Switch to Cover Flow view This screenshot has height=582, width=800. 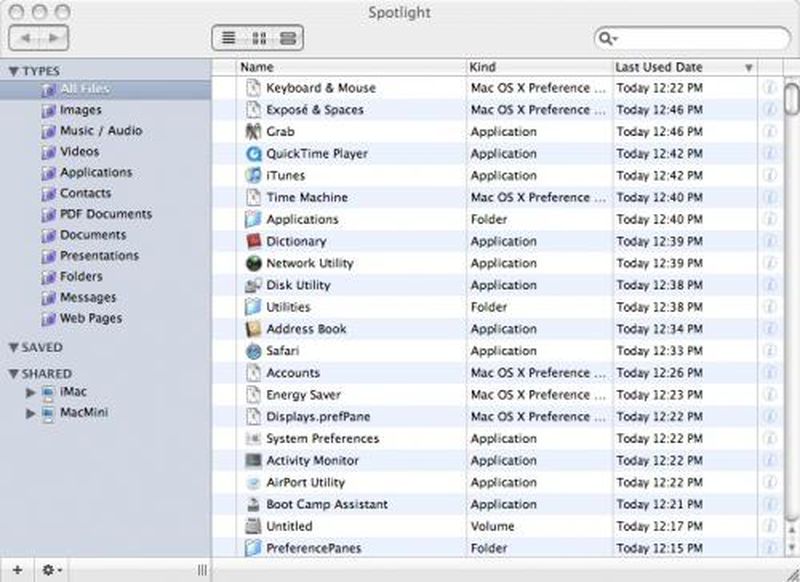(x=288, y=38)
